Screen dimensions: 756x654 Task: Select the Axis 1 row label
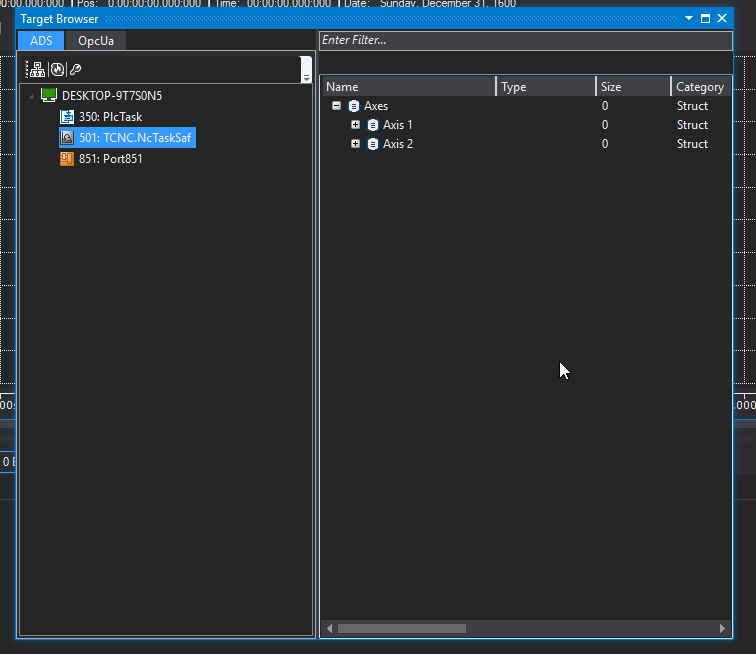[398, 125]
